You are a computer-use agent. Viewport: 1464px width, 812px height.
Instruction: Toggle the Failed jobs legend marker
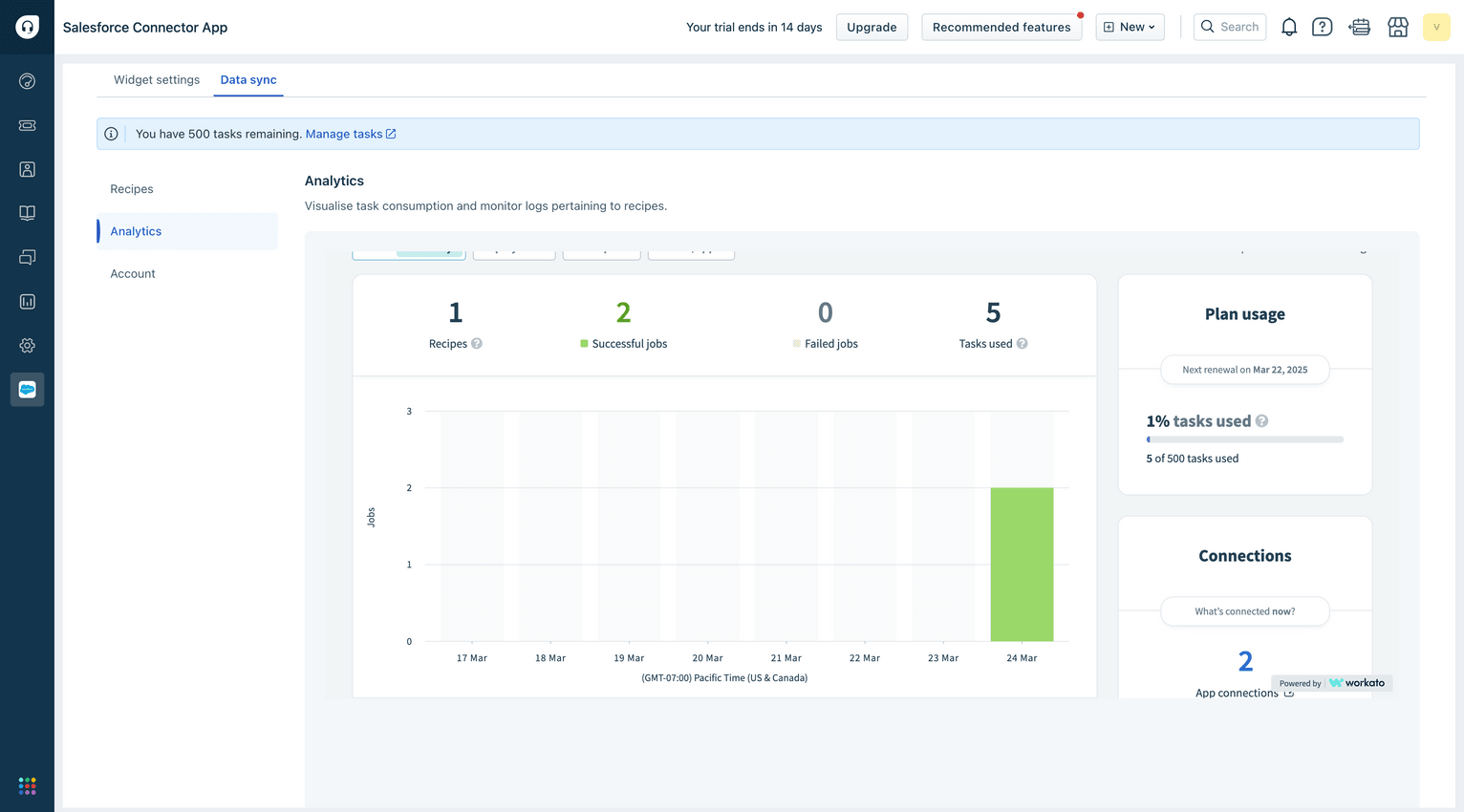point(797,344)
